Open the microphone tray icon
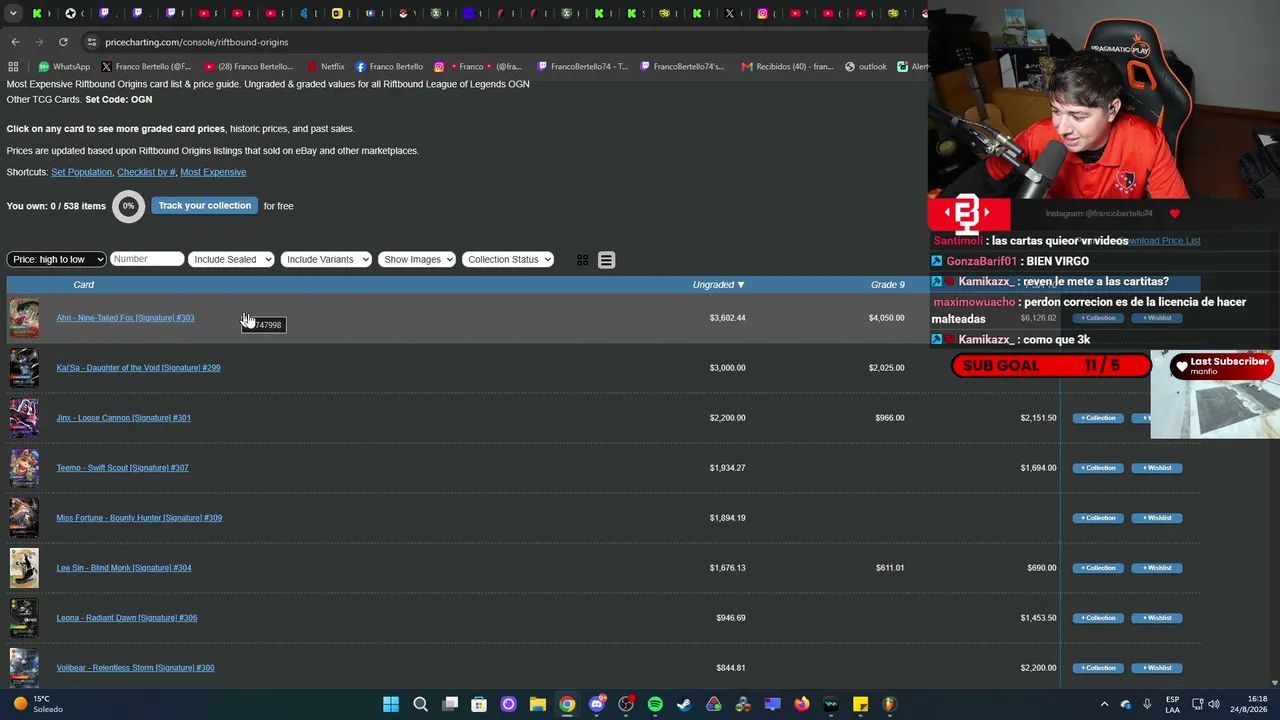Viewport: 1280px width, 720px height. [1146, 704]
